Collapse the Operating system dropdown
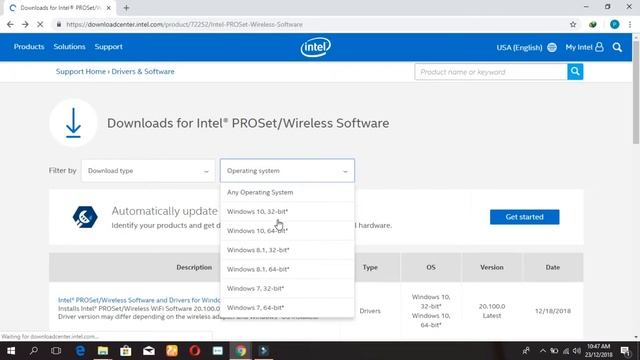The image size is (640, 360). click(x=287, y=171)
